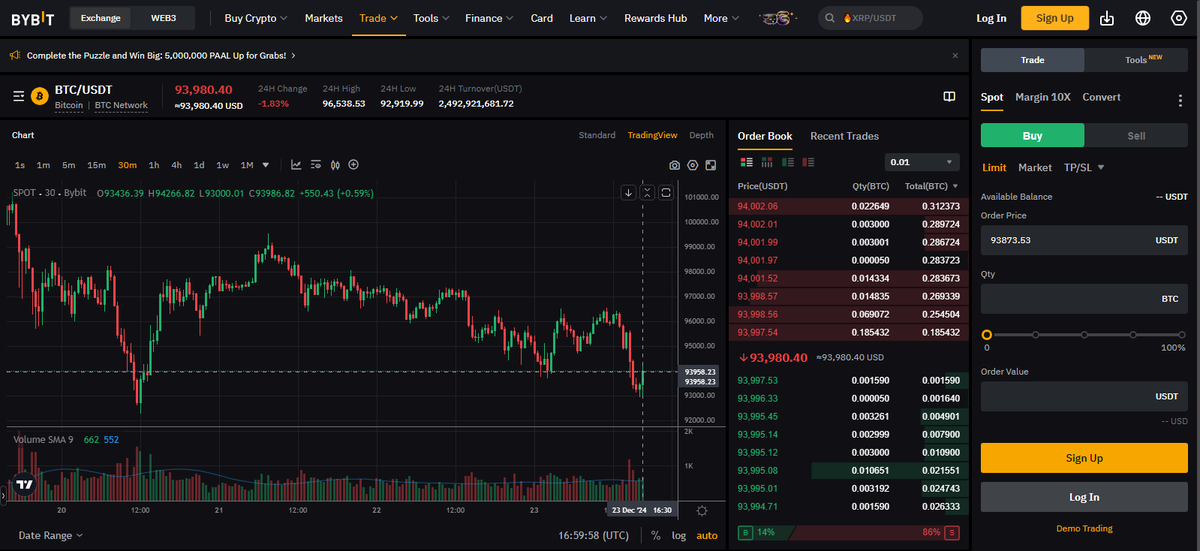Switch to Standard chart tab

(x=597, y=135)
